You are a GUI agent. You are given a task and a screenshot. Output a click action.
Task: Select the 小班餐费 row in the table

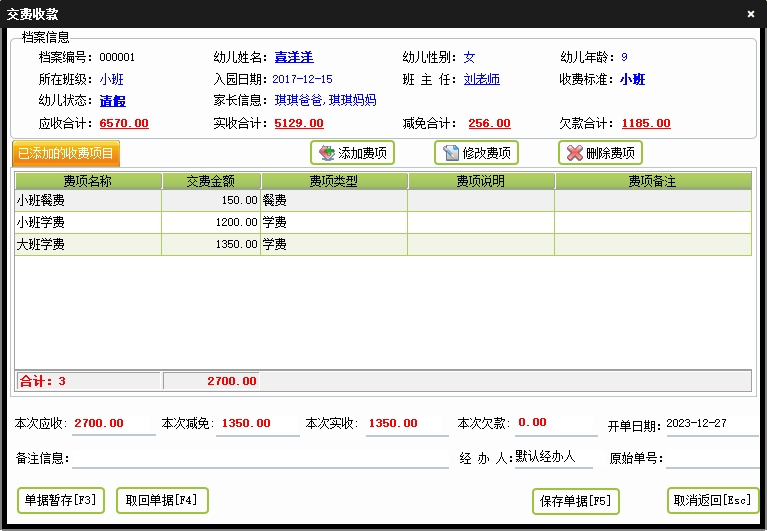pyautogui.click(x=88, y=201)
